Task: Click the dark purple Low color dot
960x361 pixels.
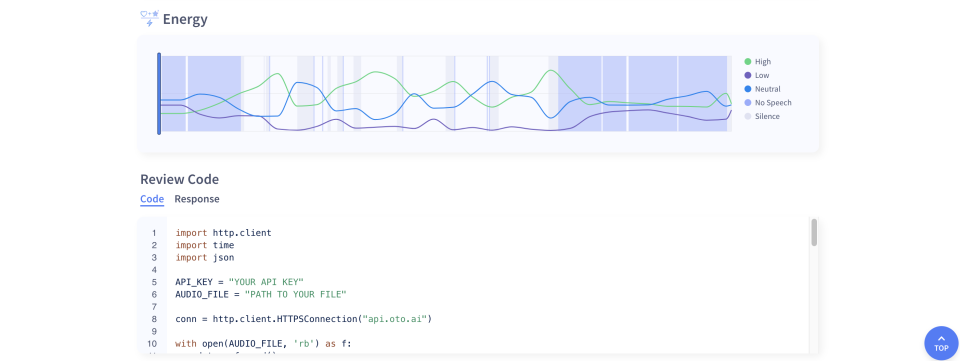Action: [x=748, y=75]
